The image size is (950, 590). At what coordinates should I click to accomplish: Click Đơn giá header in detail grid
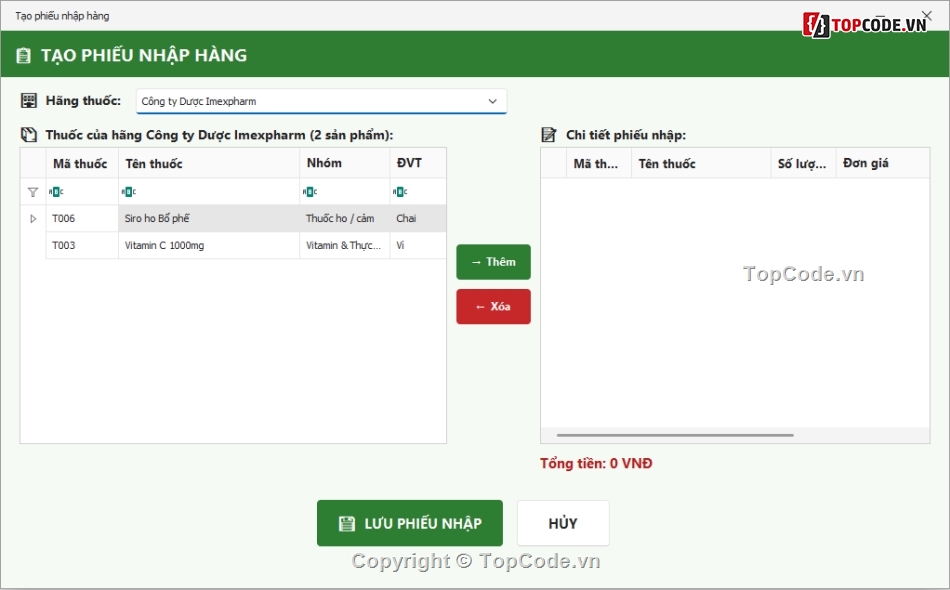click(883, 163)
